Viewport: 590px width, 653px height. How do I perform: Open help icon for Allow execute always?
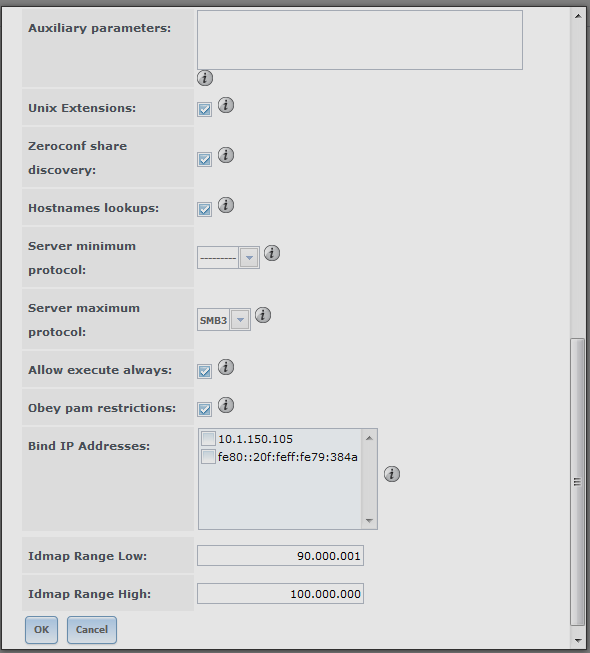click(226, 367)
